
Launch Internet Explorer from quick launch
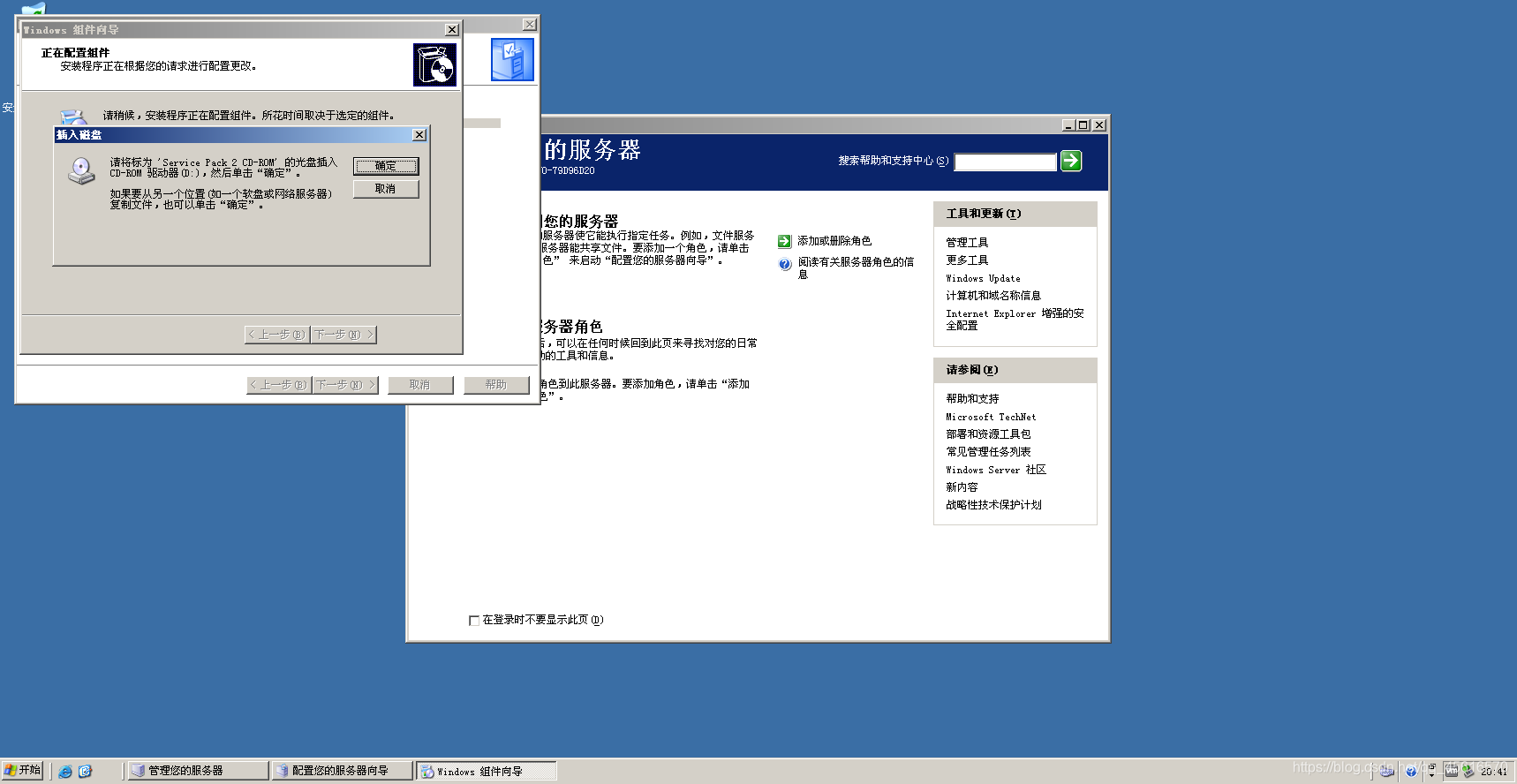pyautogui.click(x=65, y=772)
